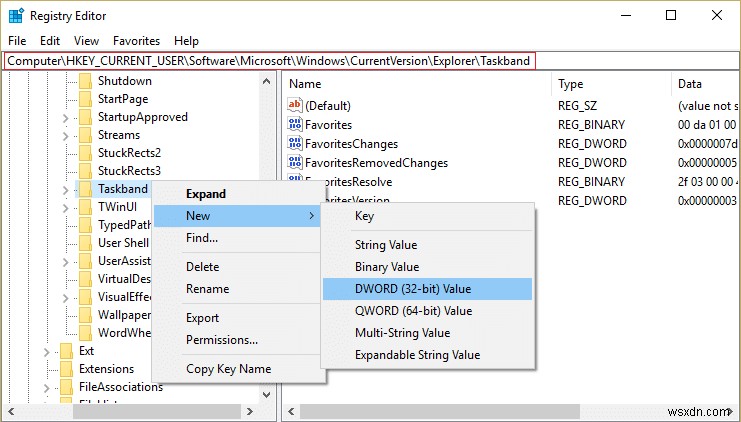Click the Favorites binary value icon

(x=294, y=125)
